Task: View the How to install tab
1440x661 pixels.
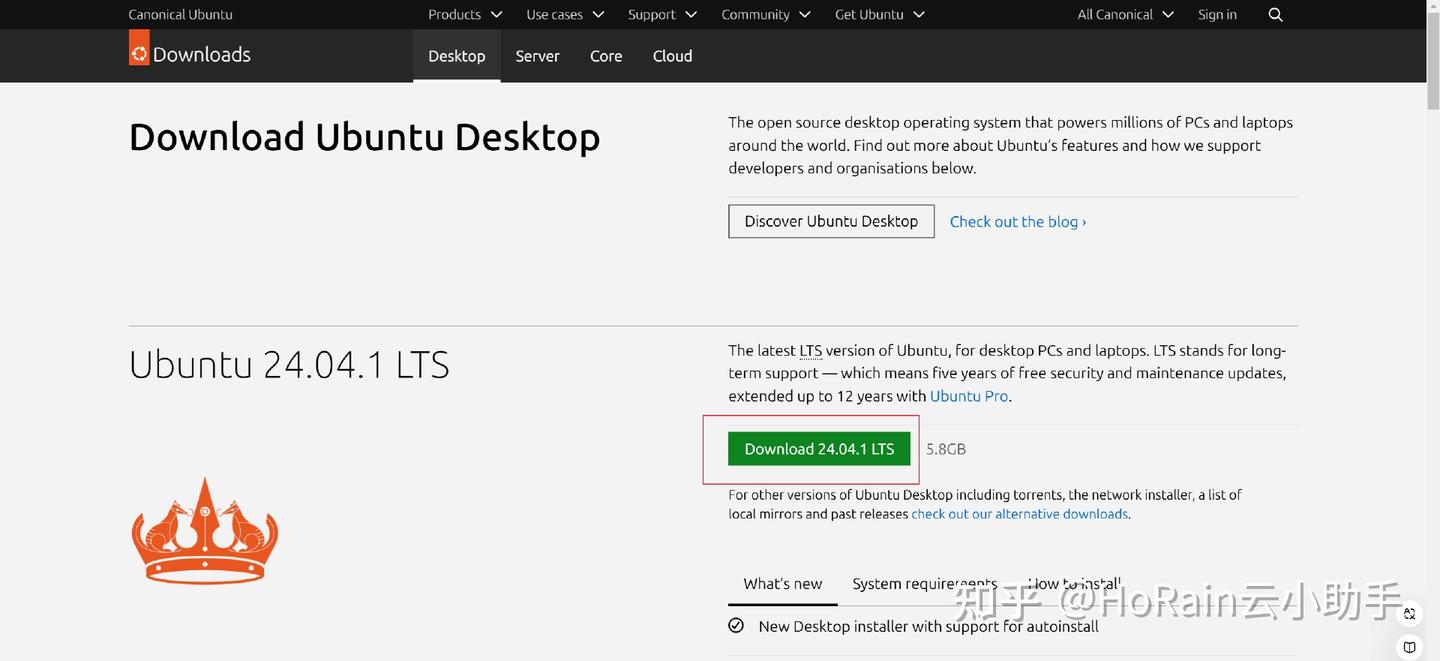Action: pyautogui.click(x=1074, y=583)
